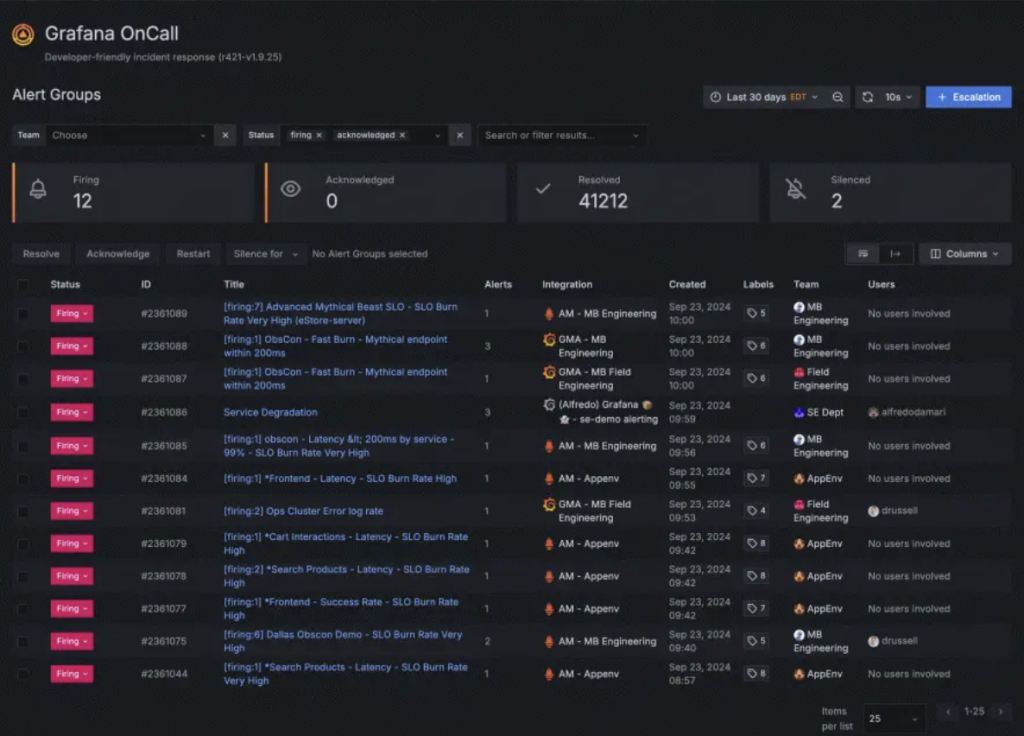Check the box for alert #2361081

(x=23, y=511)
